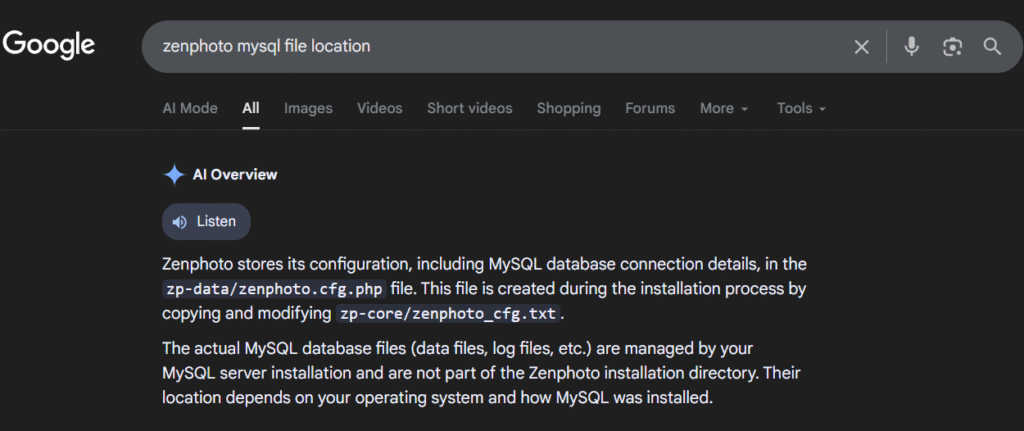Expand the More dropdown menu
This screenshot has width=1024, height=431.
(724, 108)
